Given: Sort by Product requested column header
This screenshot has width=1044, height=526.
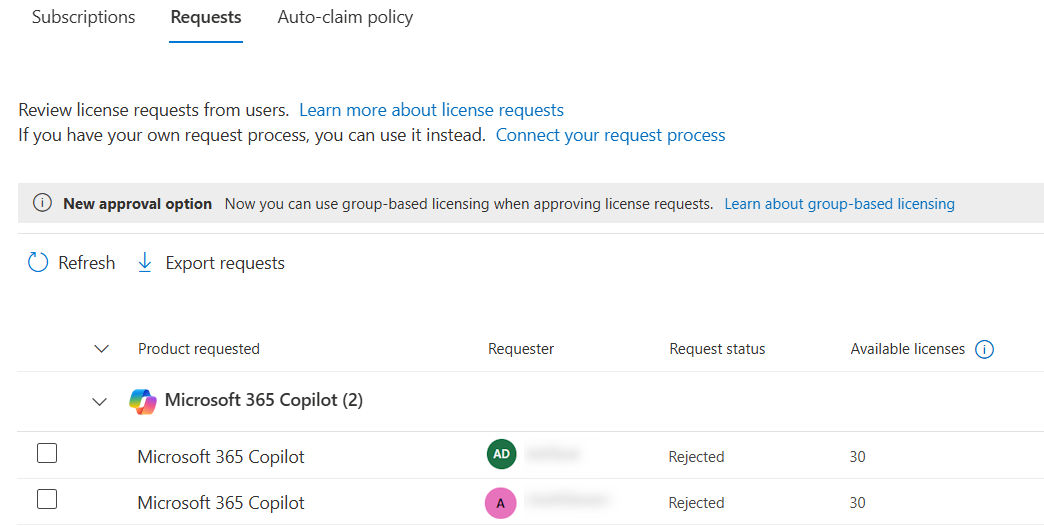Looking at the screenshot, I should 198,349.
